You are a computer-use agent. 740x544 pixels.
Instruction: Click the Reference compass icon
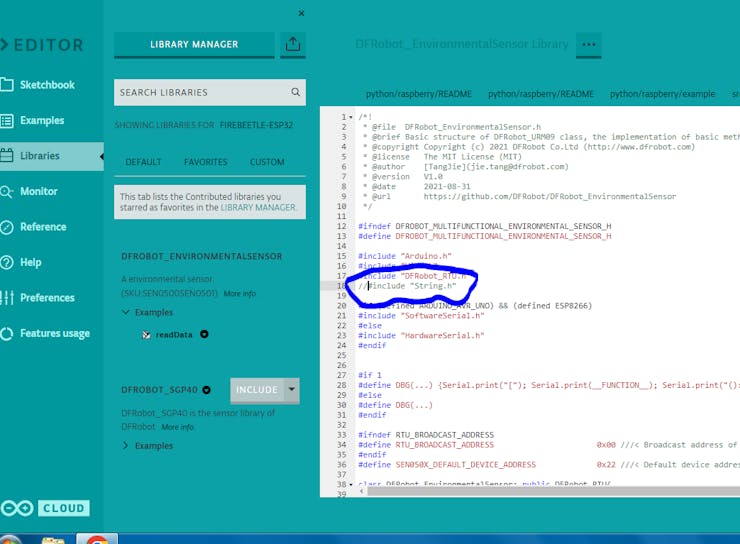pos(7,227)
